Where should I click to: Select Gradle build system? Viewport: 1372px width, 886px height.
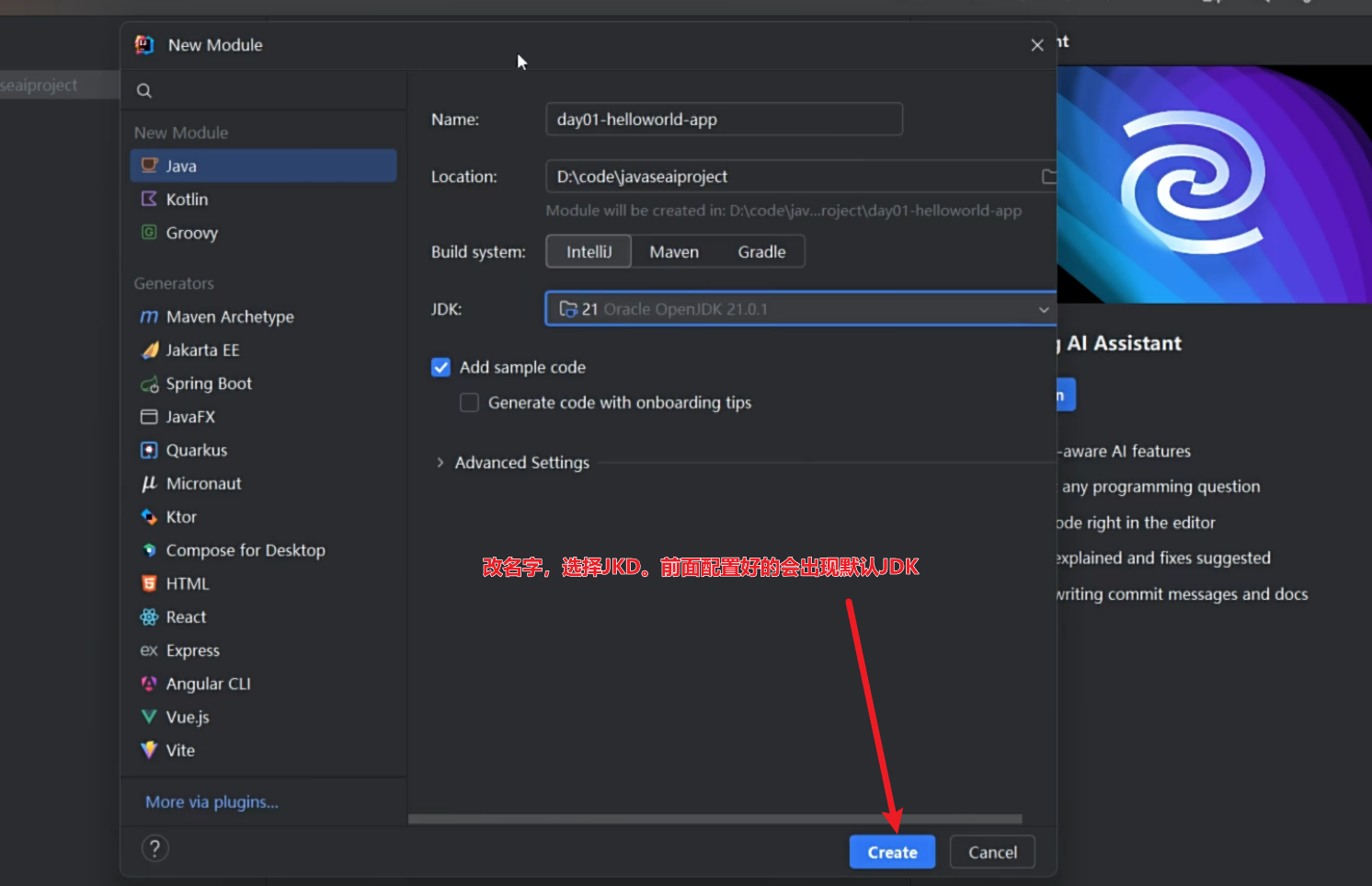(x=761, y=251)
